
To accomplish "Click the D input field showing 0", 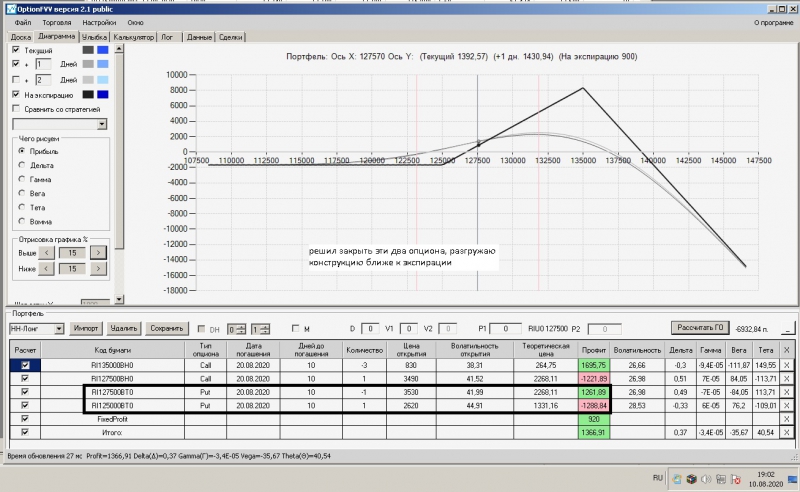I will tap(370, 329).
